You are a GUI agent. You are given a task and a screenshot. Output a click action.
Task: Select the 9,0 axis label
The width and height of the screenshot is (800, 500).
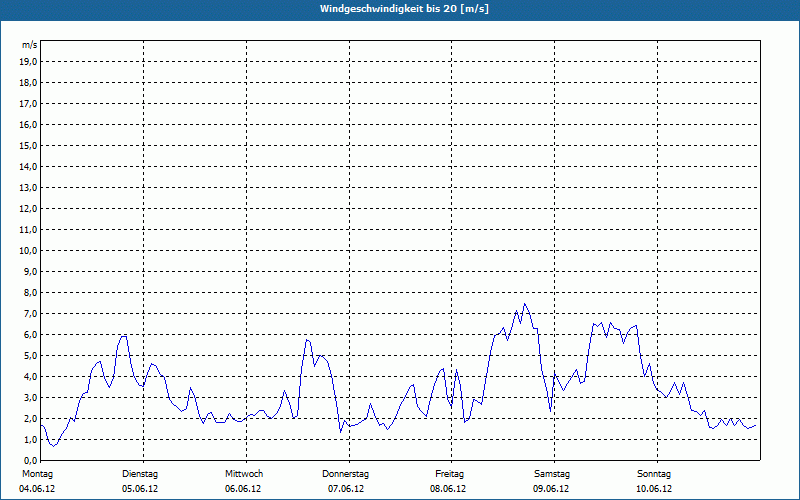pyautogui.click(x=30, y=271)
